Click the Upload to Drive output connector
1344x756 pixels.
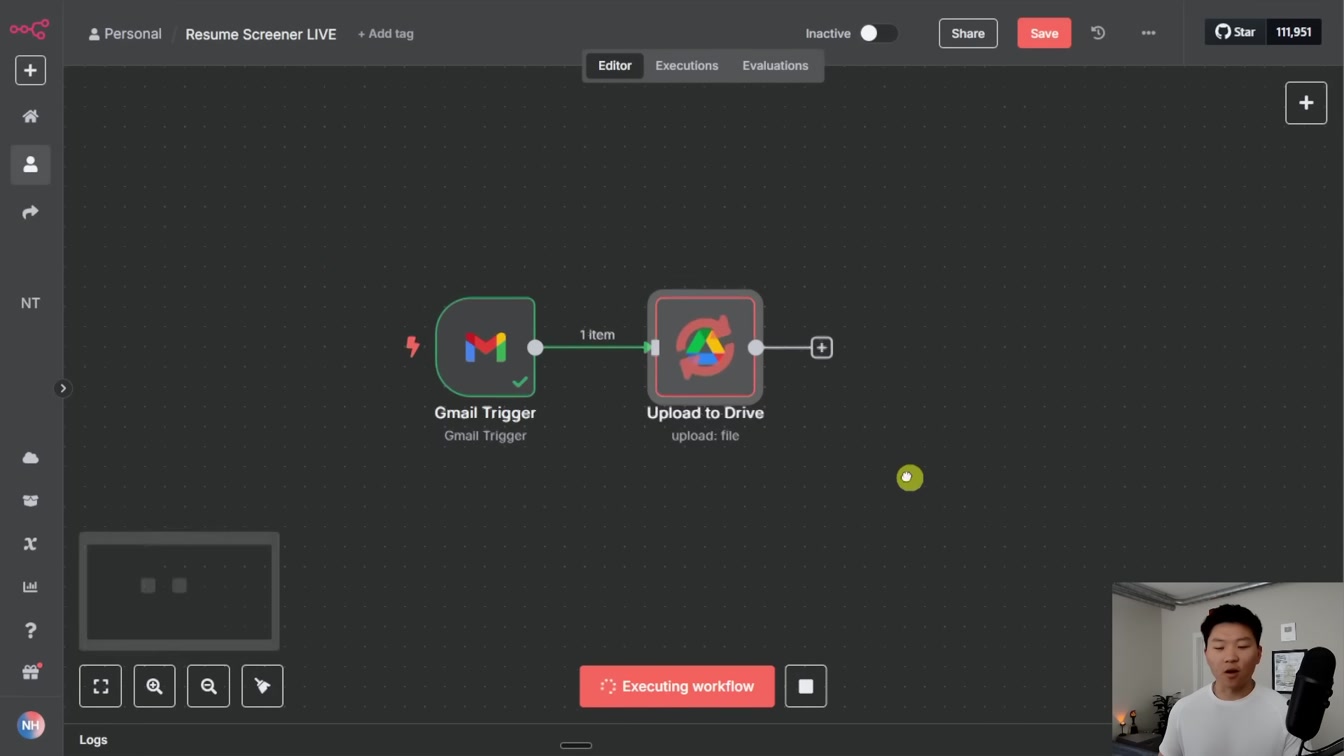tap(756, 347)
